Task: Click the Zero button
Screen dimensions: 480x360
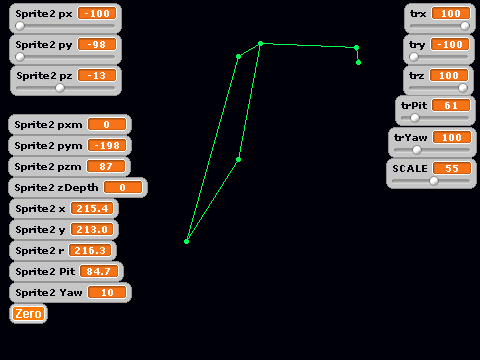Action: [x=28, y=314]
